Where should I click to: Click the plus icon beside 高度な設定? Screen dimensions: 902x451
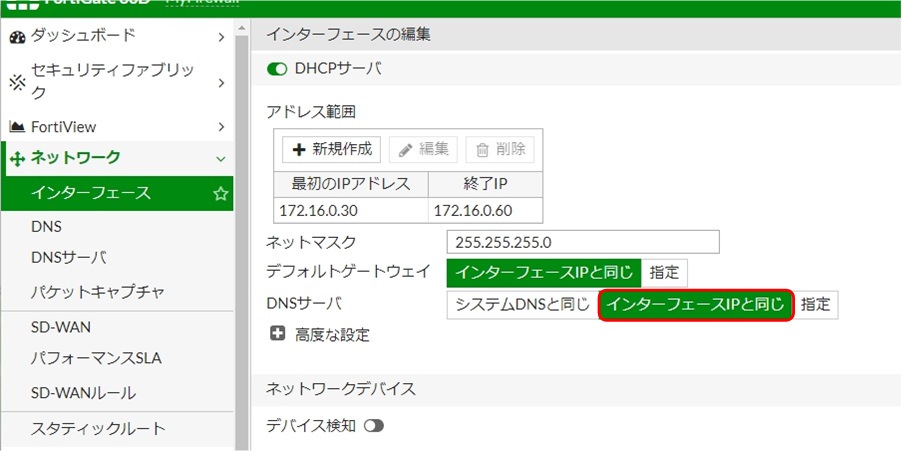278,333
